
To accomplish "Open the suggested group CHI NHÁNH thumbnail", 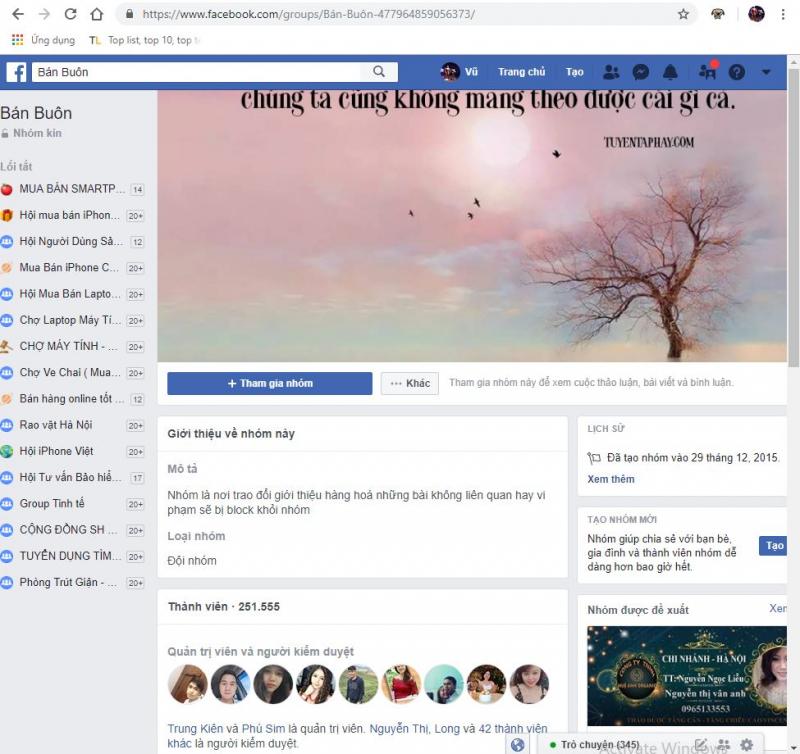I will pos(686,676).
